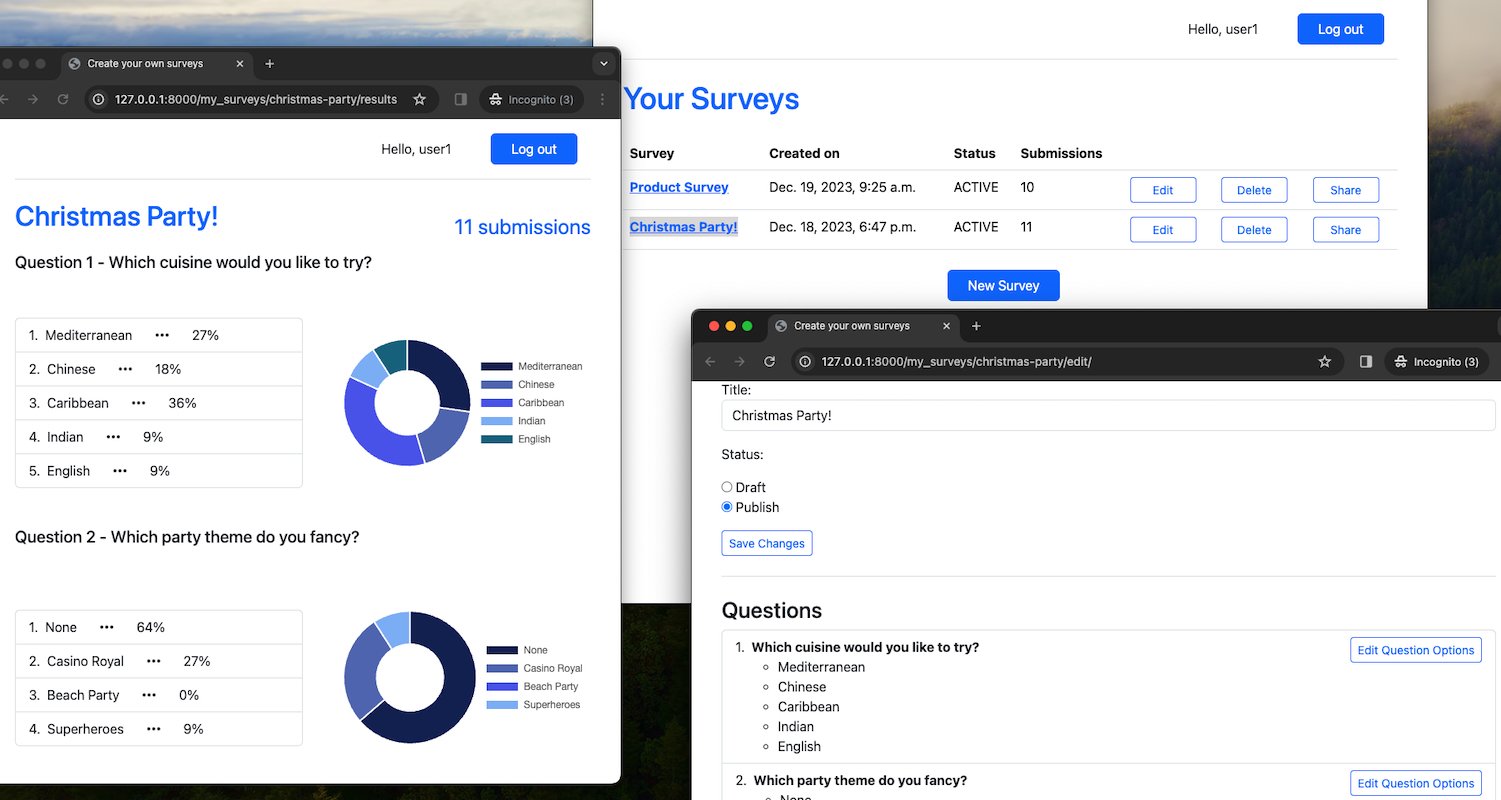Click the side panel icon in the edit browser toolbar
This screenshot has width=1501, height=800.
pyautogui.click(x=1365, y=362)
